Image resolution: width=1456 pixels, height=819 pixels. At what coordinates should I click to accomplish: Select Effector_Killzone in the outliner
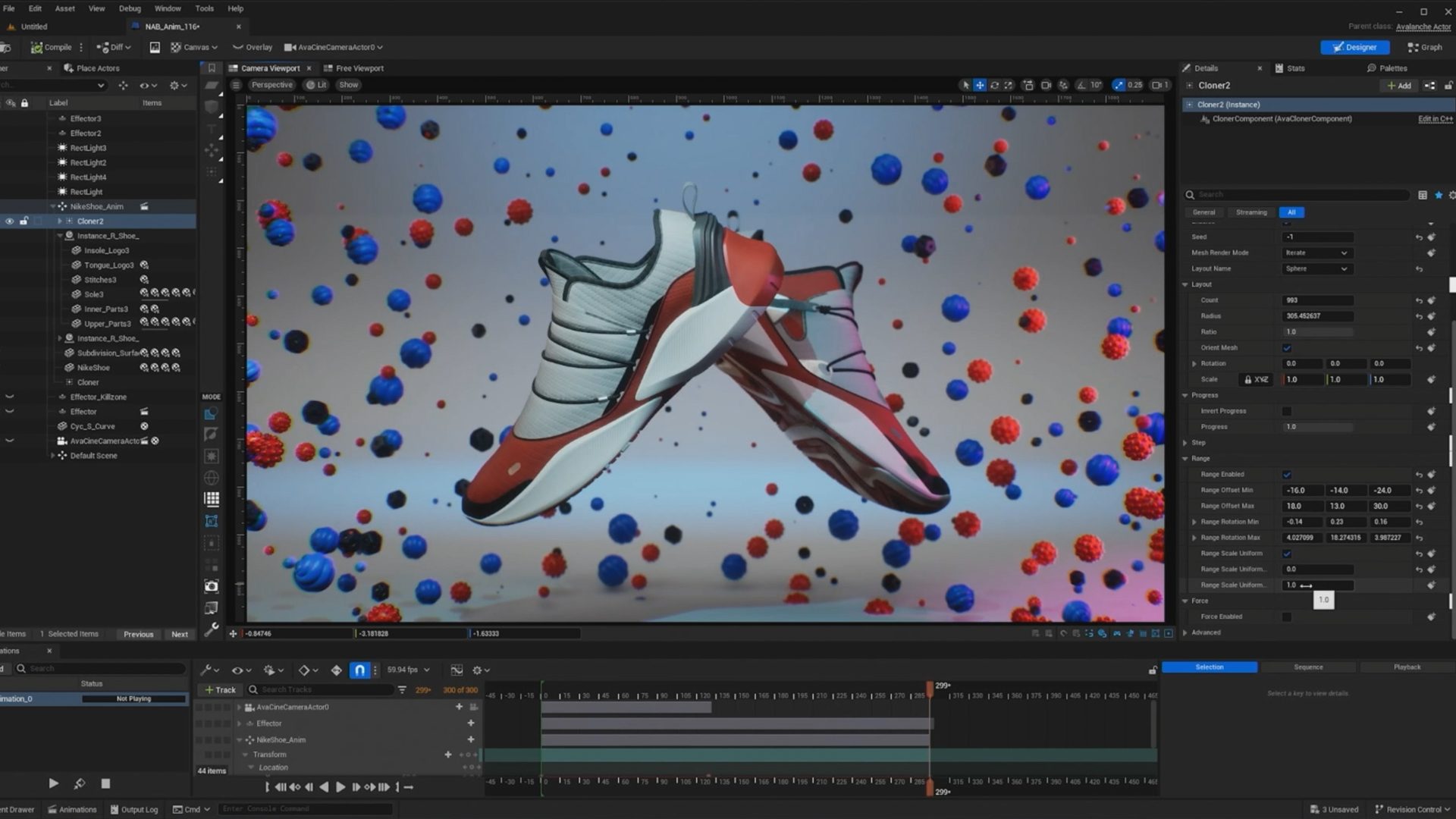click(x=99, y=397)
